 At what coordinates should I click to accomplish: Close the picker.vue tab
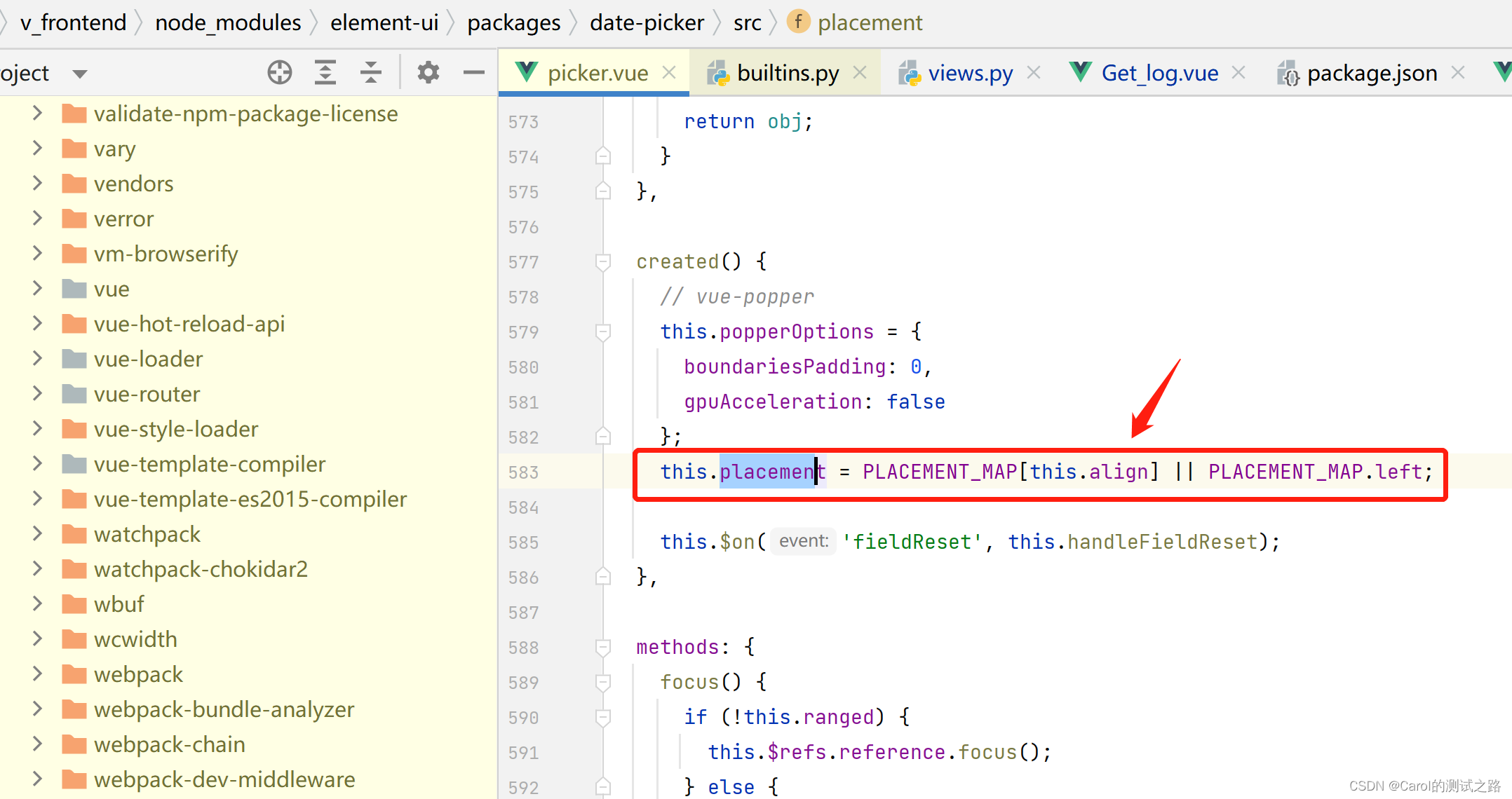click(669, 72)
